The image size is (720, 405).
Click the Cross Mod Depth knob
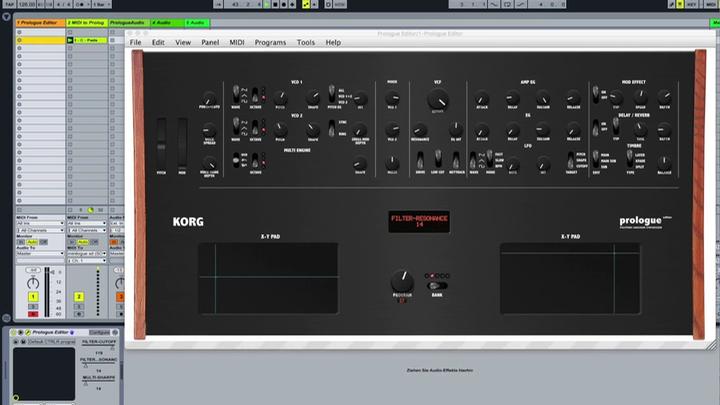click(x=360, y=130)
